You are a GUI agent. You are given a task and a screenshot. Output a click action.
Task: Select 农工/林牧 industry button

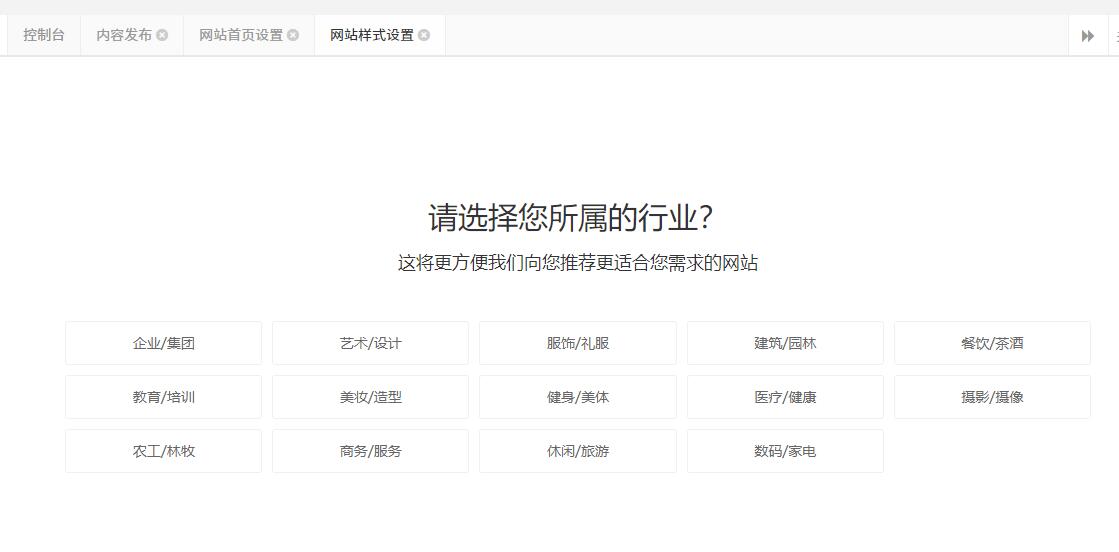(x=163, y=451)
